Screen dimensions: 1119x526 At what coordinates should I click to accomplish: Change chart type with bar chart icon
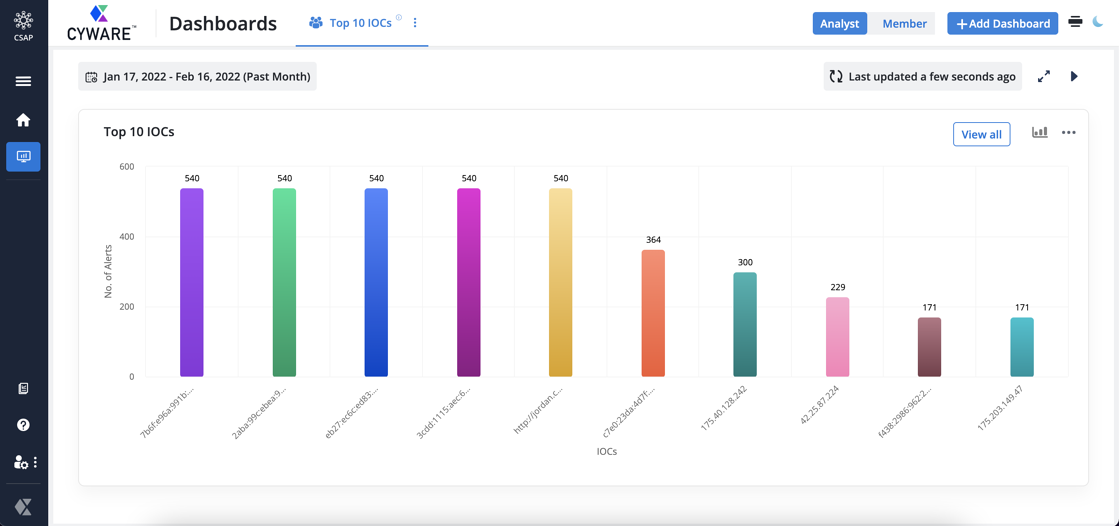(1040, 132)
